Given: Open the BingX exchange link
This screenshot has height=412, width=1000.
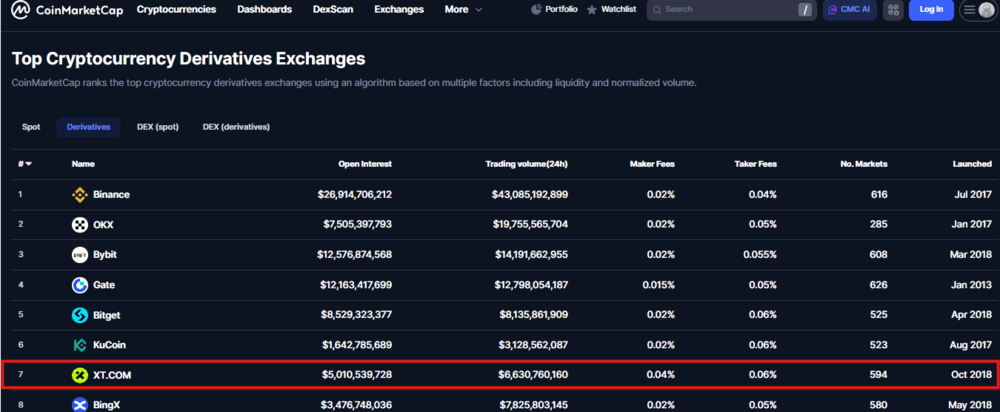Looking at the screenshot, I should [x=108, y=404].
